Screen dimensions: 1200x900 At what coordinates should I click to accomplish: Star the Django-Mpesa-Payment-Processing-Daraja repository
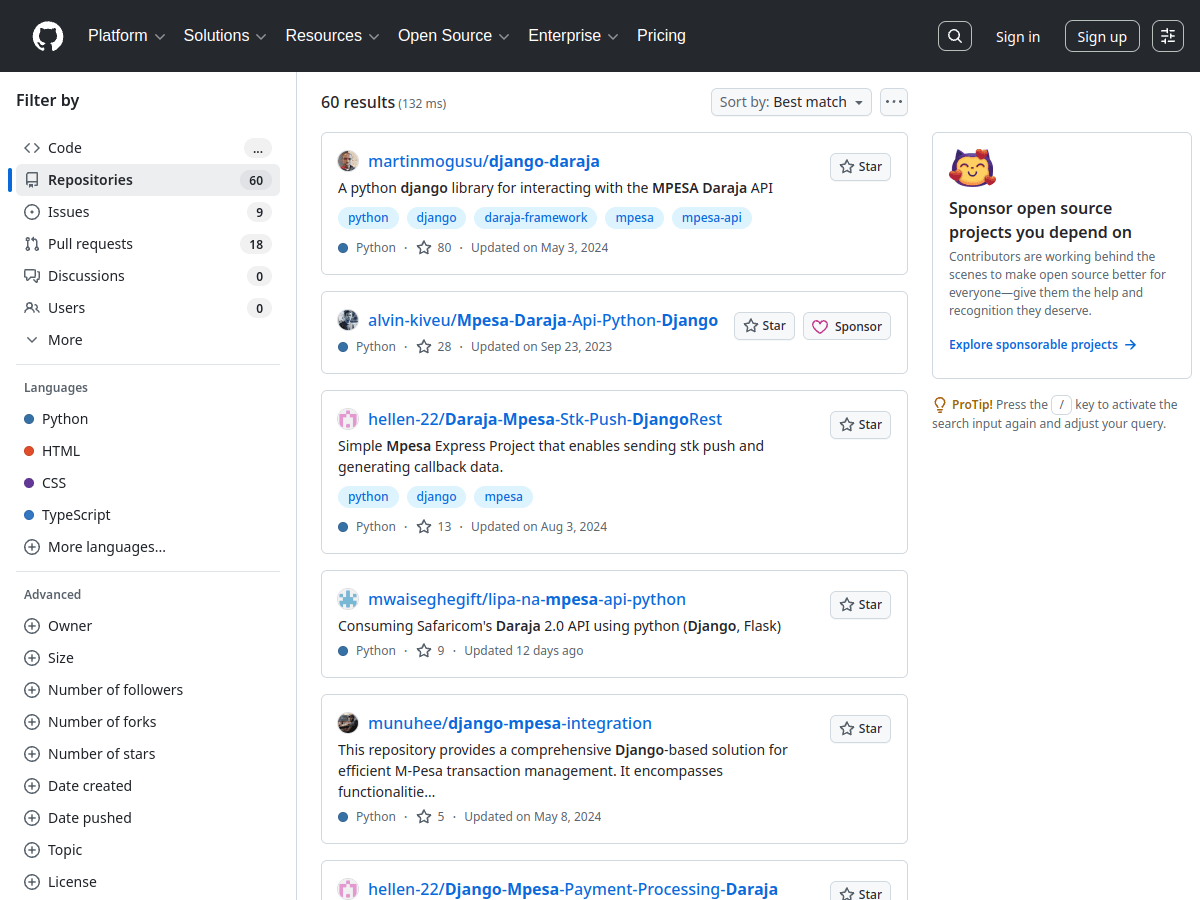(860, 890)
